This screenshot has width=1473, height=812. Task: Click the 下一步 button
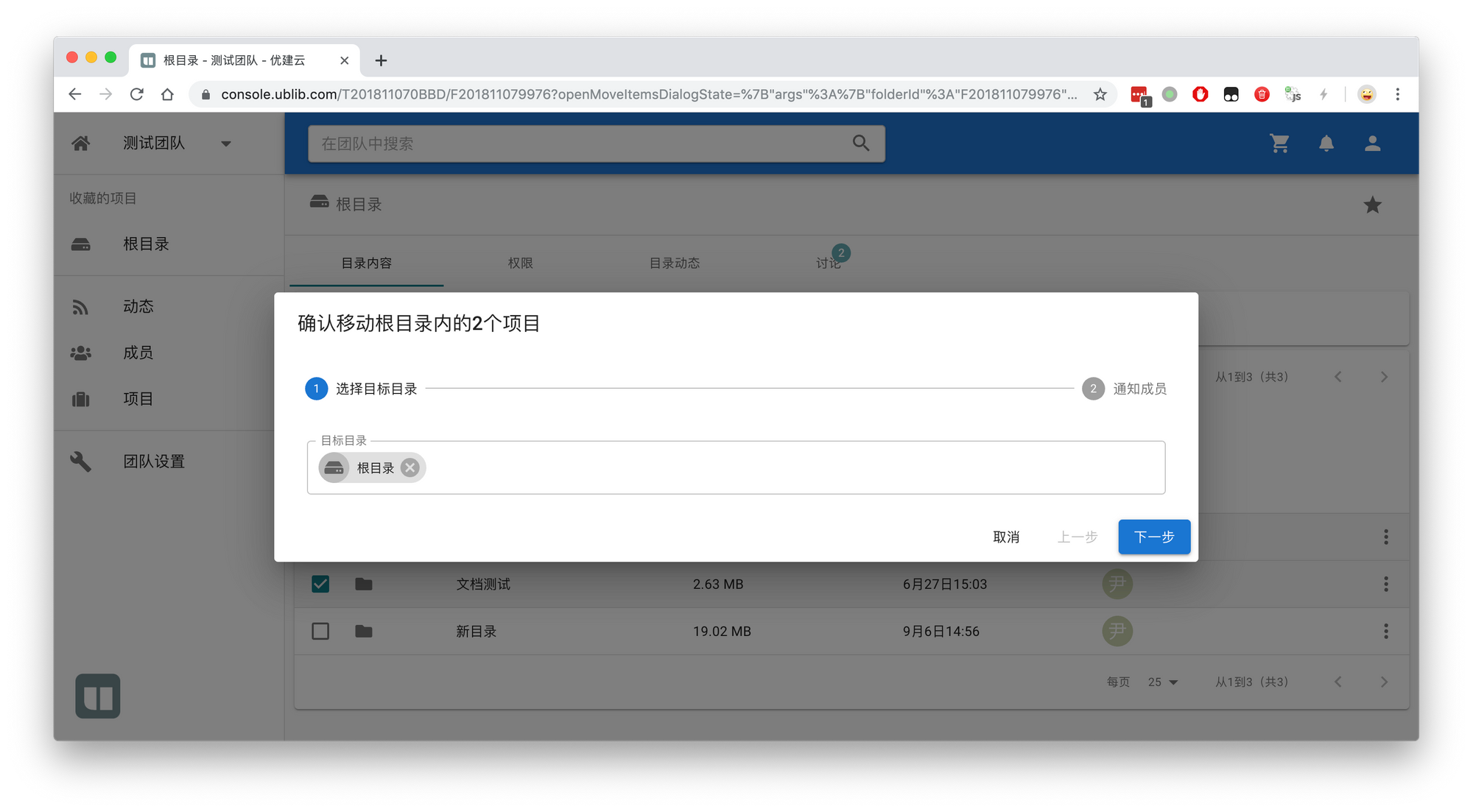point(1153,537)
